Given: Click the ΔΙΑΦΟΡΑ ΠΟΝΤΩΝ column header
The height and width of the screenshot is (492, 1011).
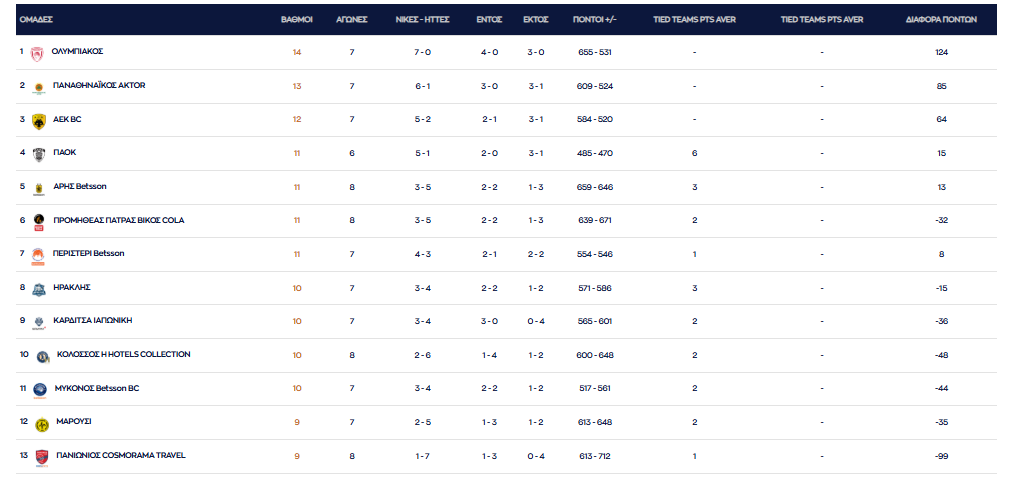Looking at the screenshot, I should point(941,19).
